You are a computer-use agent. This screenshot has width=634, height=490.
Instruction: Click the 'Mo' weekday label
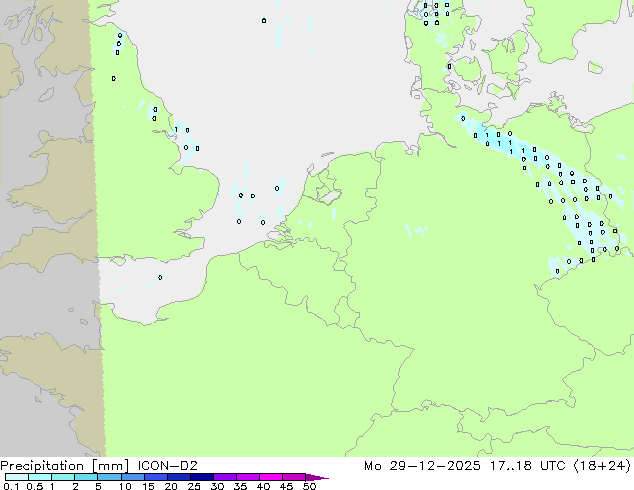[x=372, y=466]
